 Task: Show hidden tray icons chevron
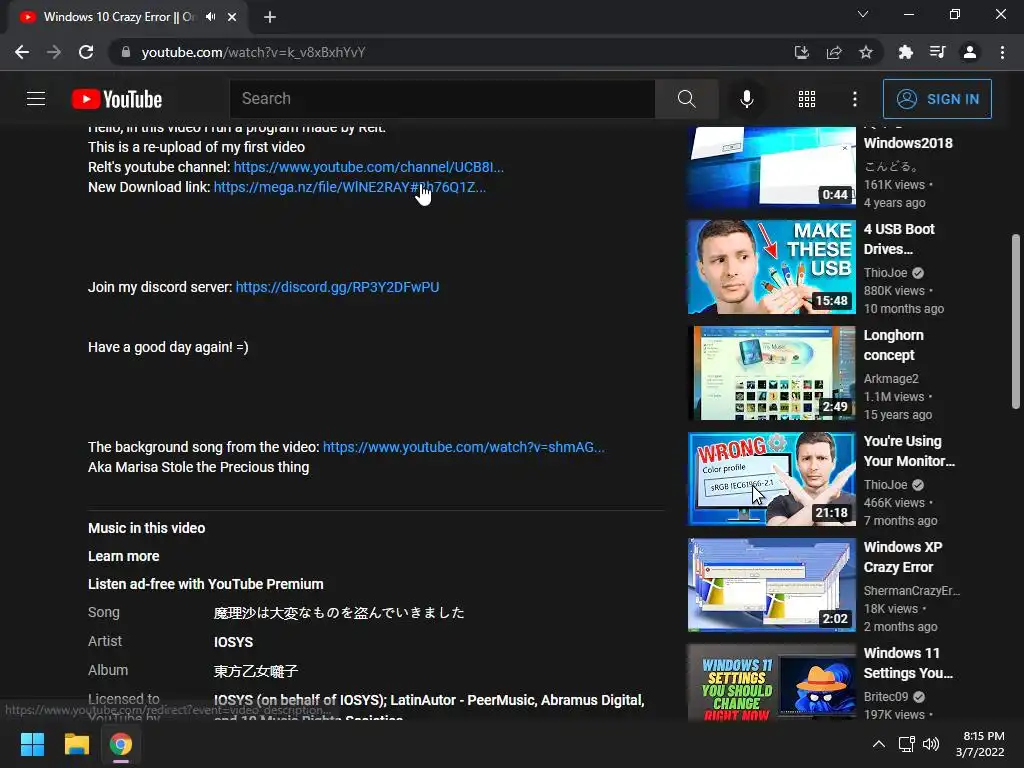879,744
